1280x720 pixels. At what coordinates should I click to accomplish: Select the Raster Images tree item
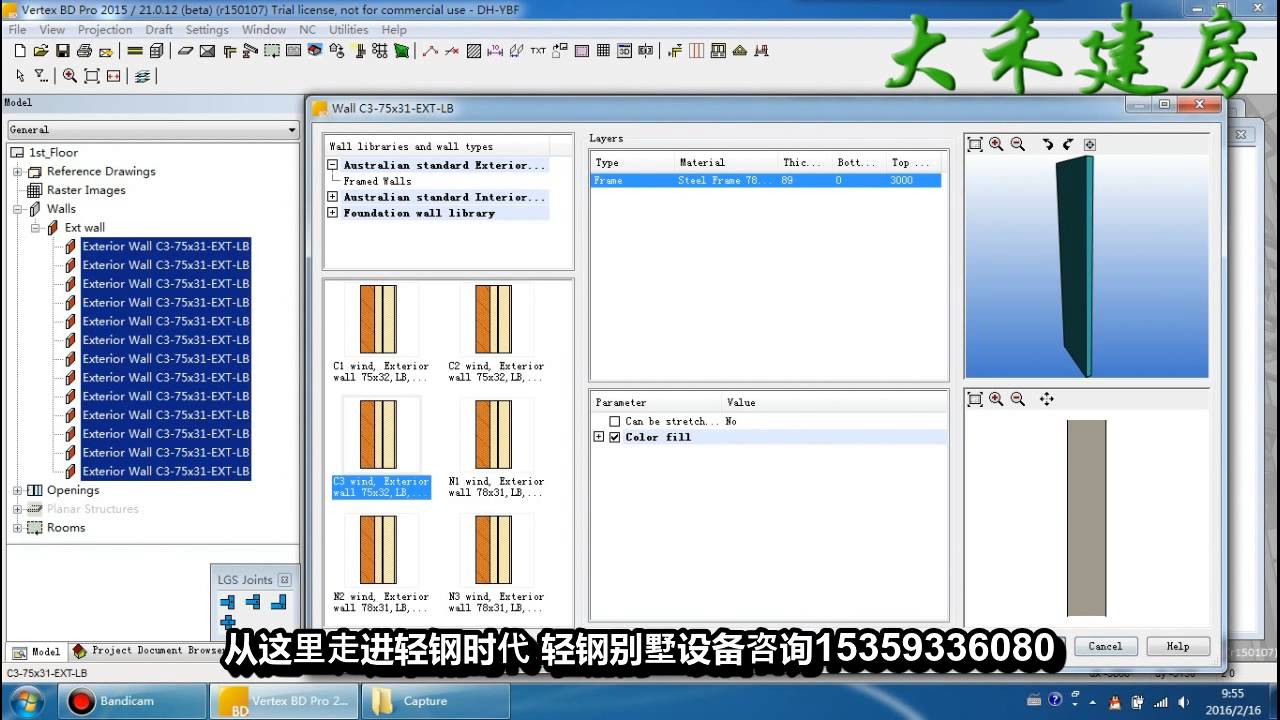pos(86,190)
